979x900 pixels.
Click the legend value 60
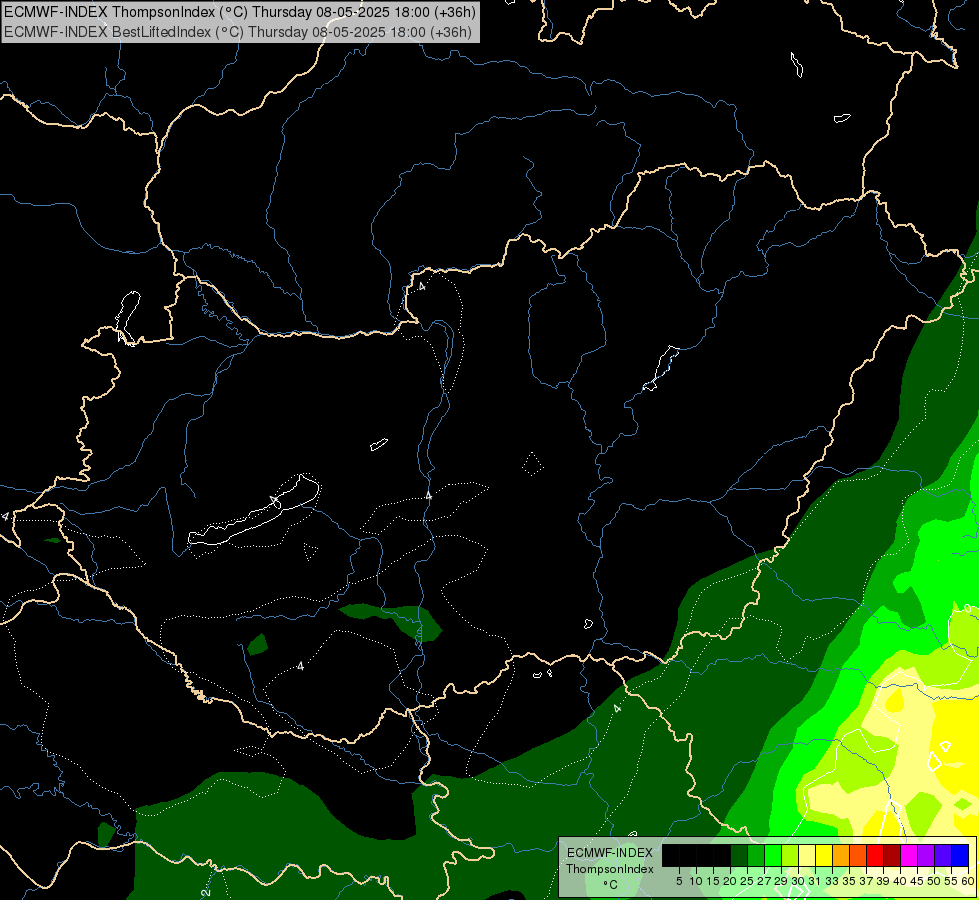(x=968, y=881)
